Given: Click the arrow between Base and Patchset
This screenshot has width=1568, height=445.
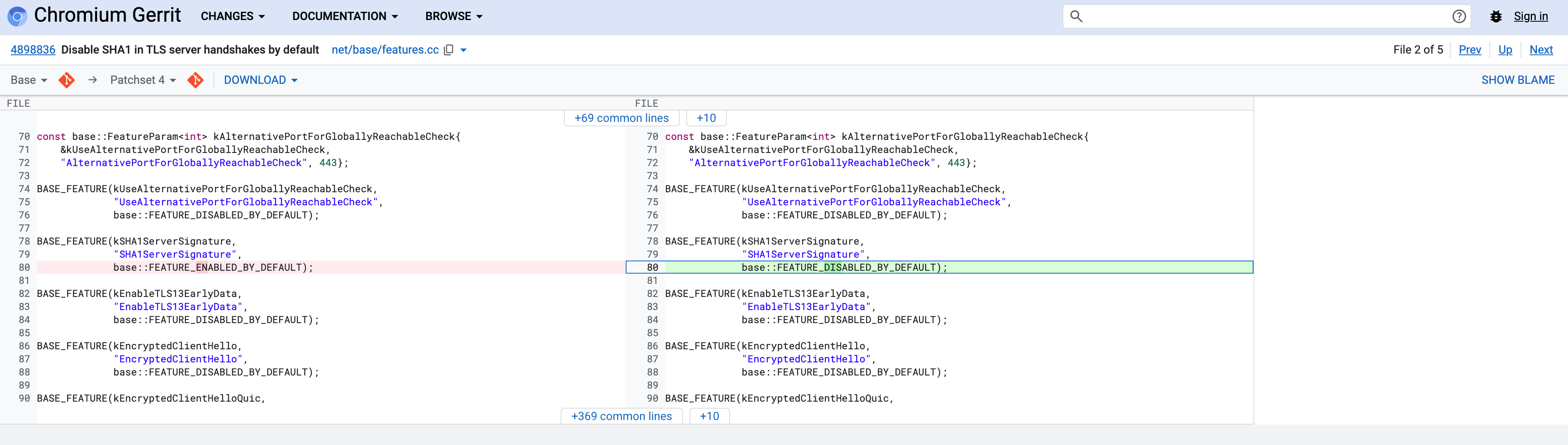Looking at the screenshot, I should [x=92, y=80].
